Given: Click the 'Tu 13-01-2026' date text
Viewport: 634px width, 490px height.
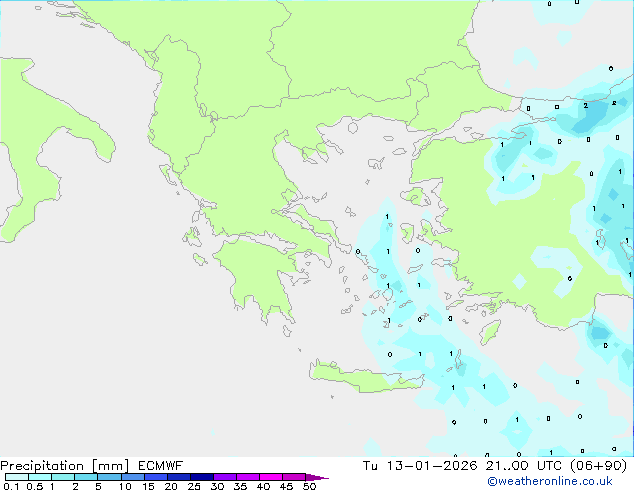Looking at the screenshot, I should [420, 466].
